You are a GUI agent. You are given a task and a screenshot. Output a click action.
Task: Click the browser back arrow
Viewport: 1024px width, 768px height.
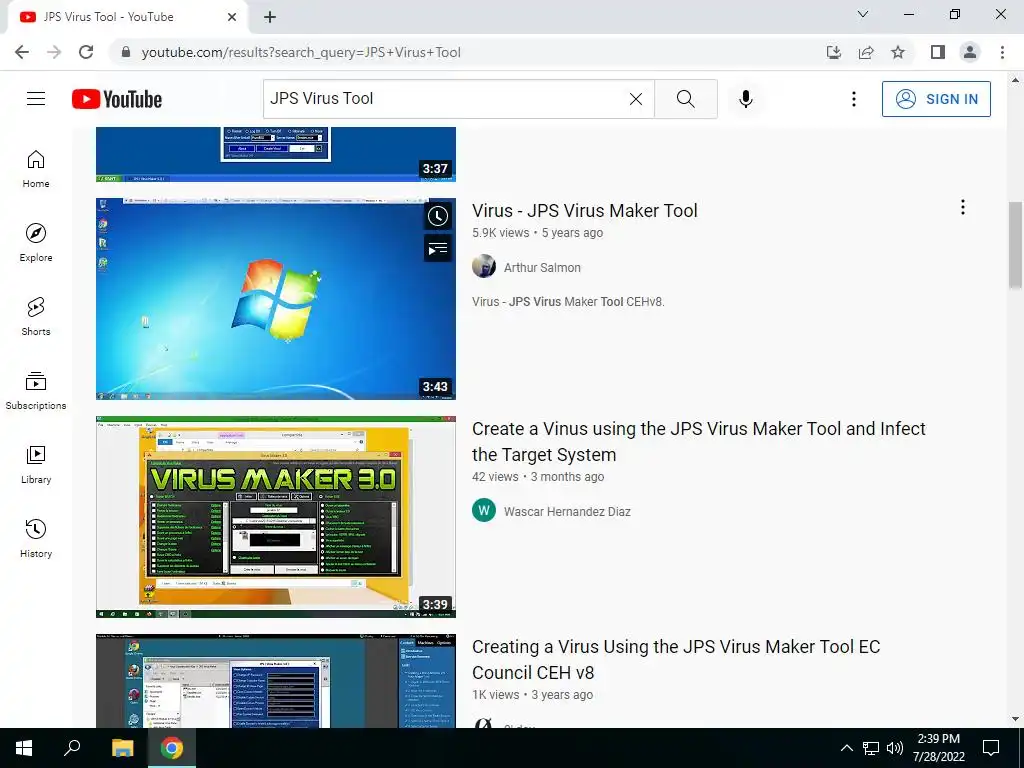22,52
